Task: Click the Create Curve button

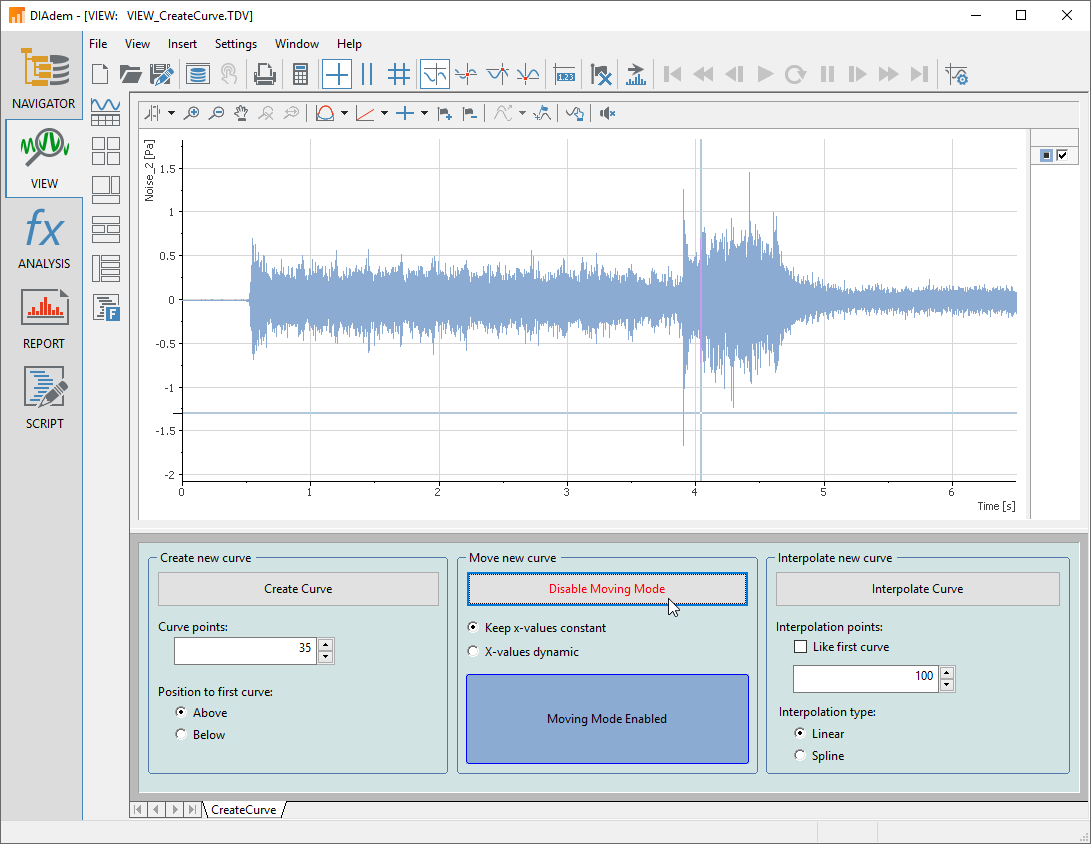Action: coord(298,589)
